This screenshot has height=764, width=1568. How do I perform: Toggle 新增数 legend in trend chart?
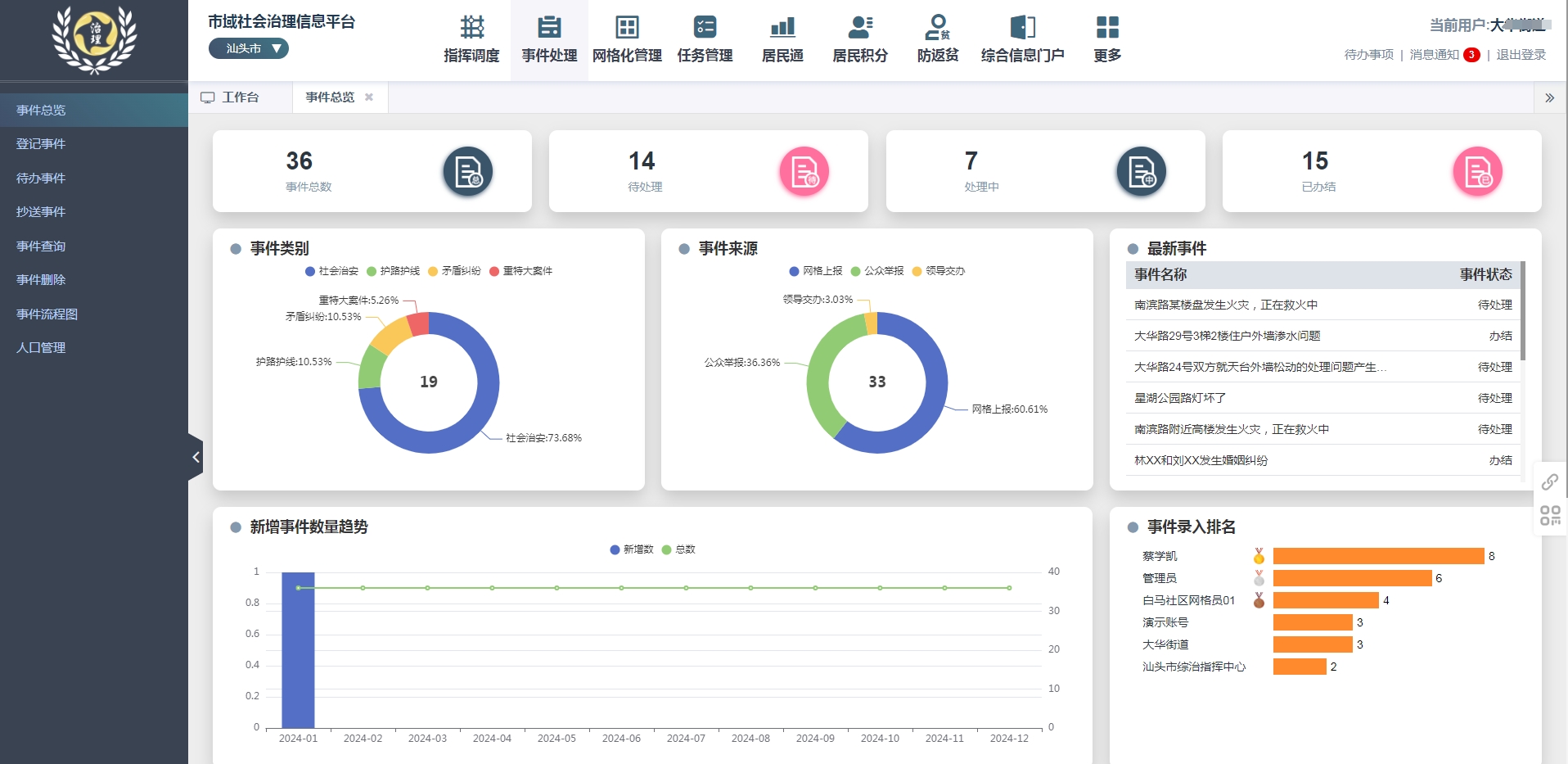[x=632, y=549]
